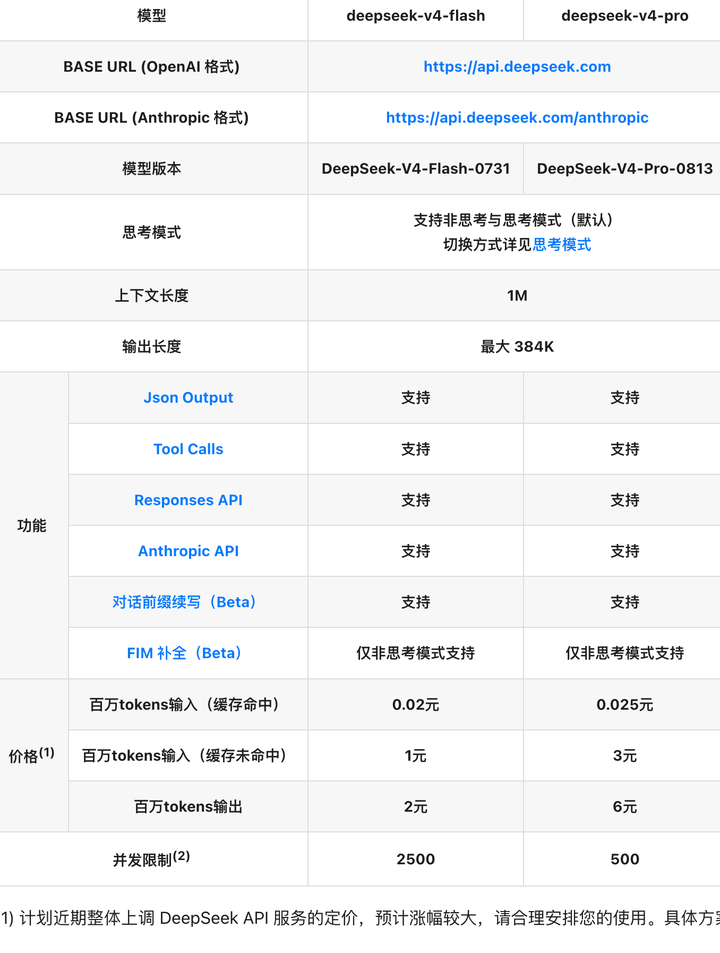Select the 0.02元 price cell
720x953 pixels.
(x=416, y=705)
